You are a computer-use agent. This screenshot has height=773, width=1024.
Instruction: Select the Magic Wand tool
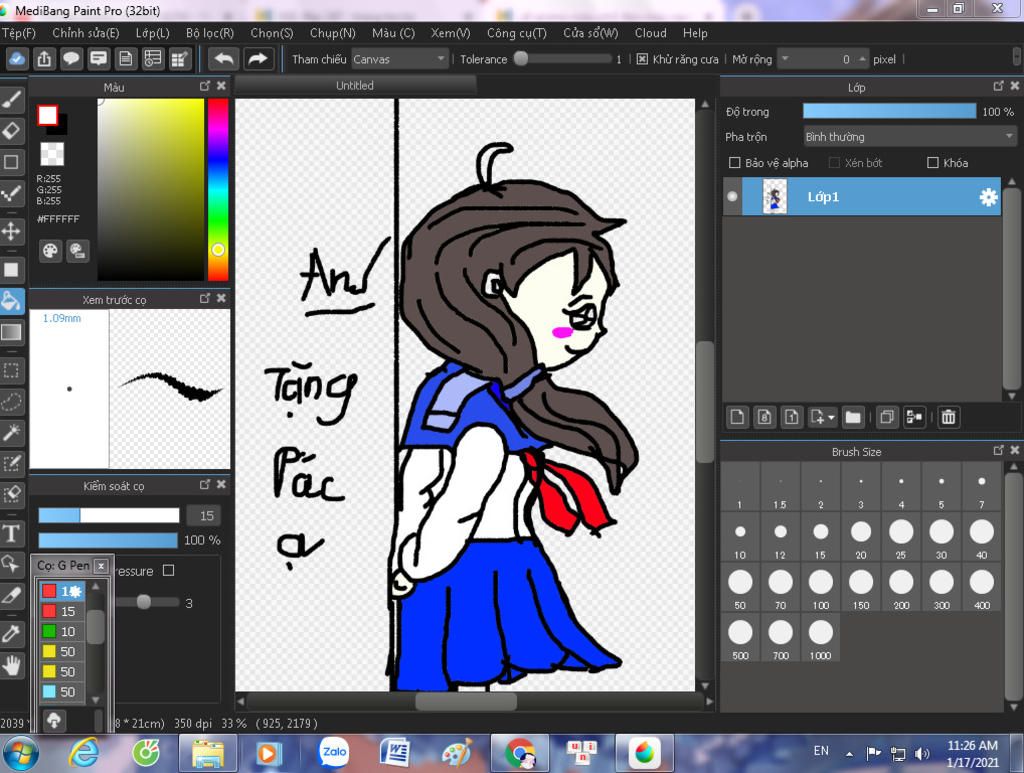(12, 432)
